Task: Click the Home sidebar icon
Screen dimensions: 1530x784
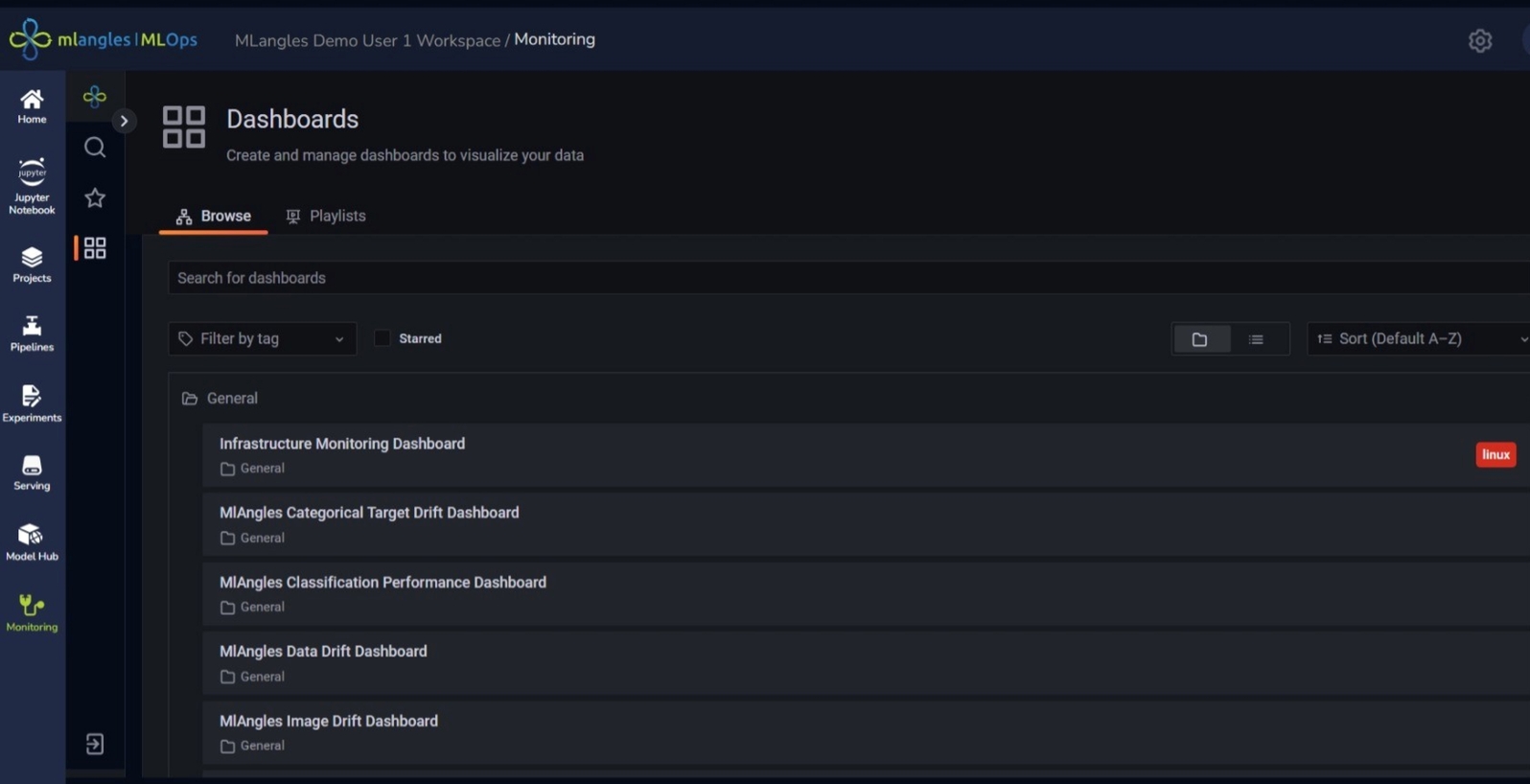Action: tap(32, 106)
